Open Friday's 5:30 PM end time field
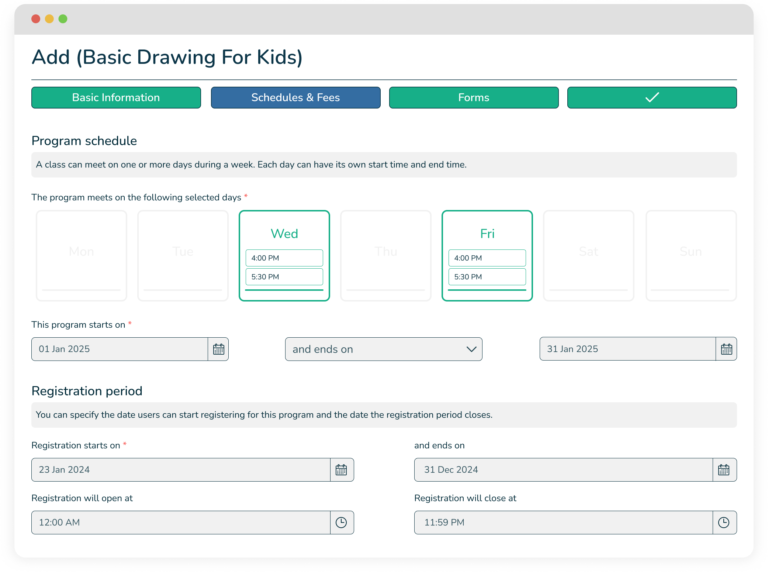 (487, 277)
